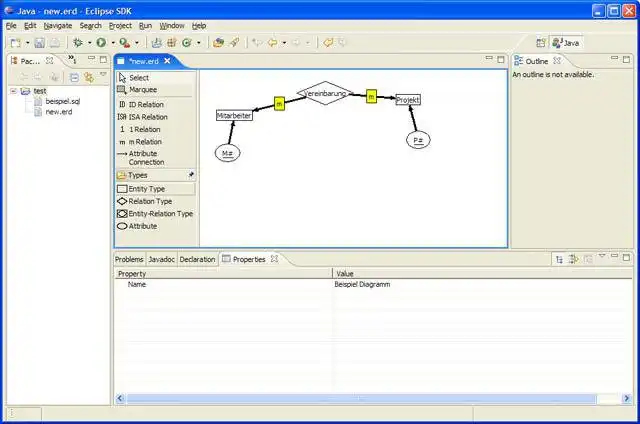The height and width of the screenshot is (424, 640).
Task: Click the Open Type toolbar icon
Action: 219,42
